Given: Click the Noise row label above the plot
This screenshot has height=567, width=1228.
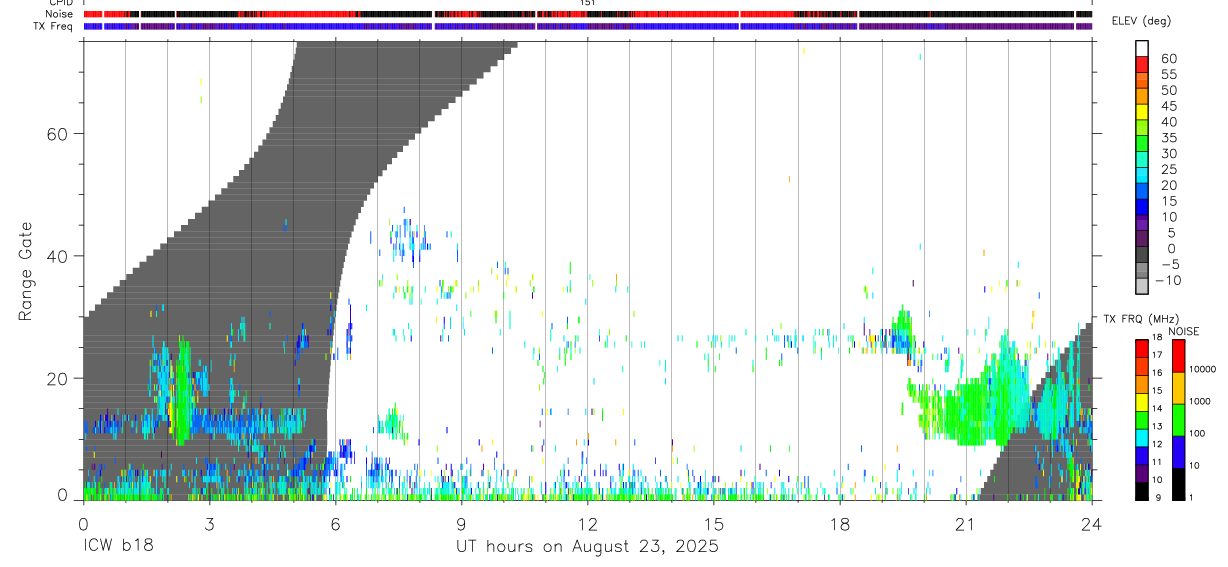Looking at the screenshot, I should coord(60,14).
